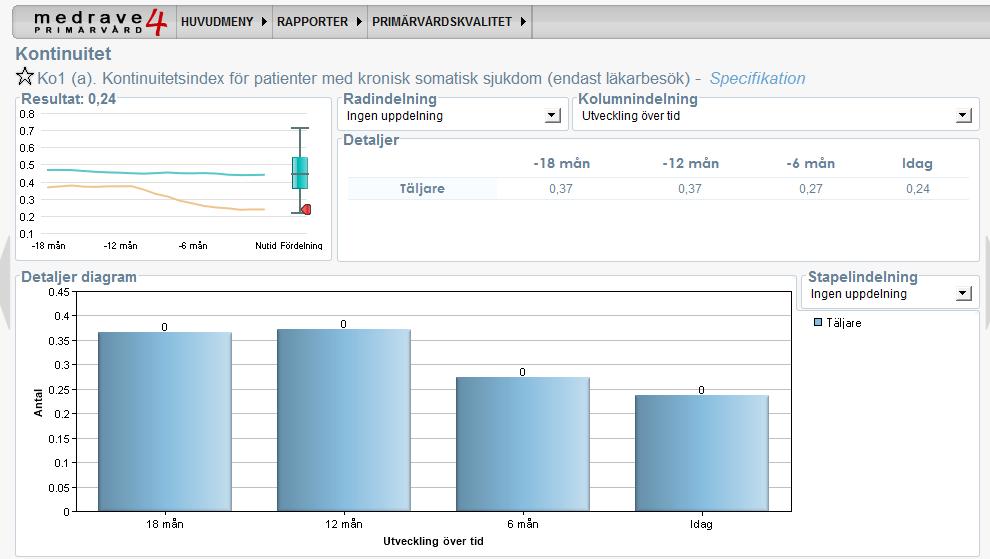The height and width of the screenshot is (559, 990).
Task: Click the Täljare legend color swatch
Action: tap(818, 322)
